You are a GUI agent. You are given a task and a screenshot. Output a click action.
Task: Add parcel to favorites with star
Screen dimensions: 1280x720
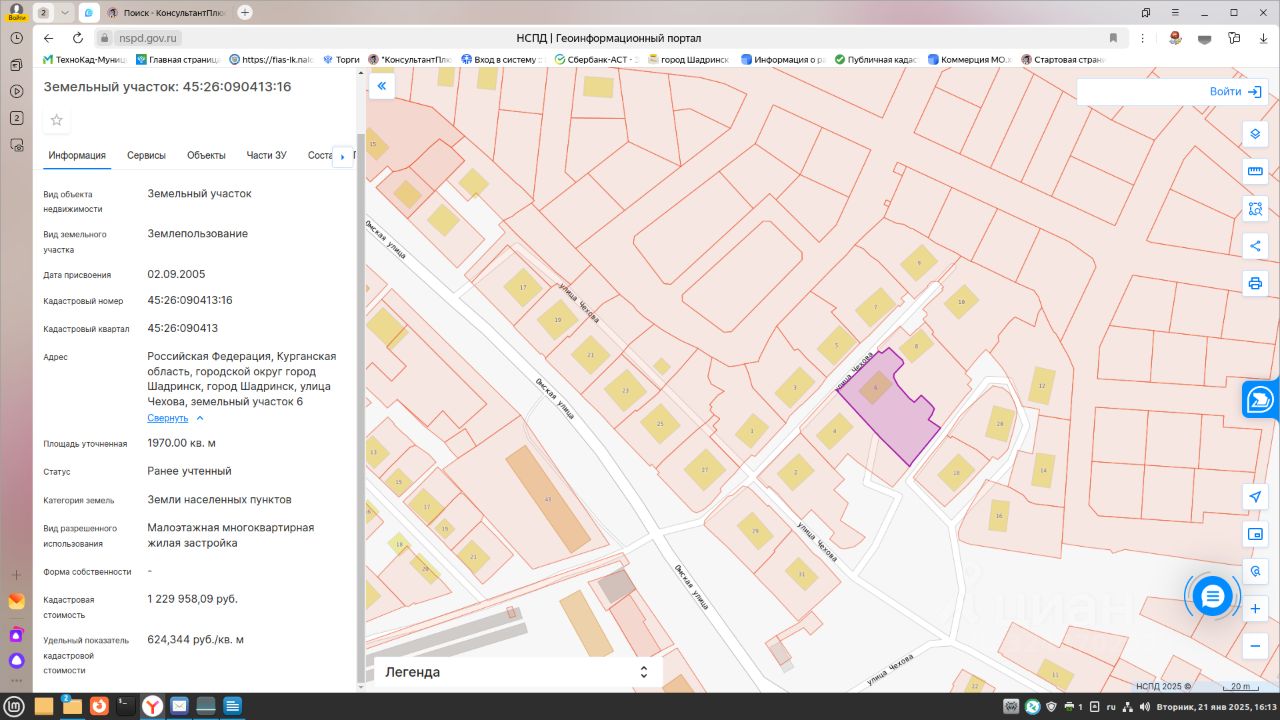coord(57,120)
